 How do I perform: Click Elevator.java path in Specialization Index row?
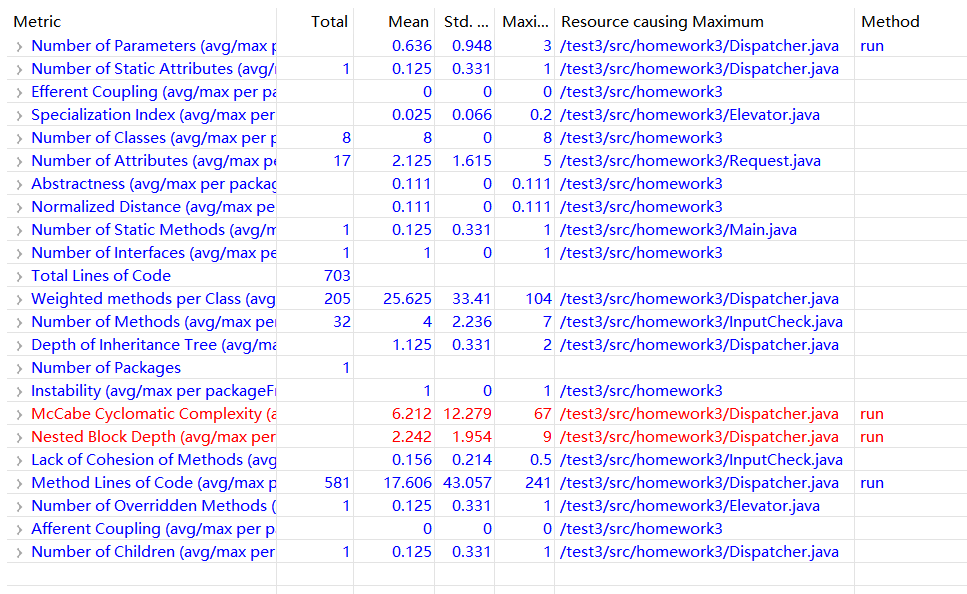coord(689,115)
